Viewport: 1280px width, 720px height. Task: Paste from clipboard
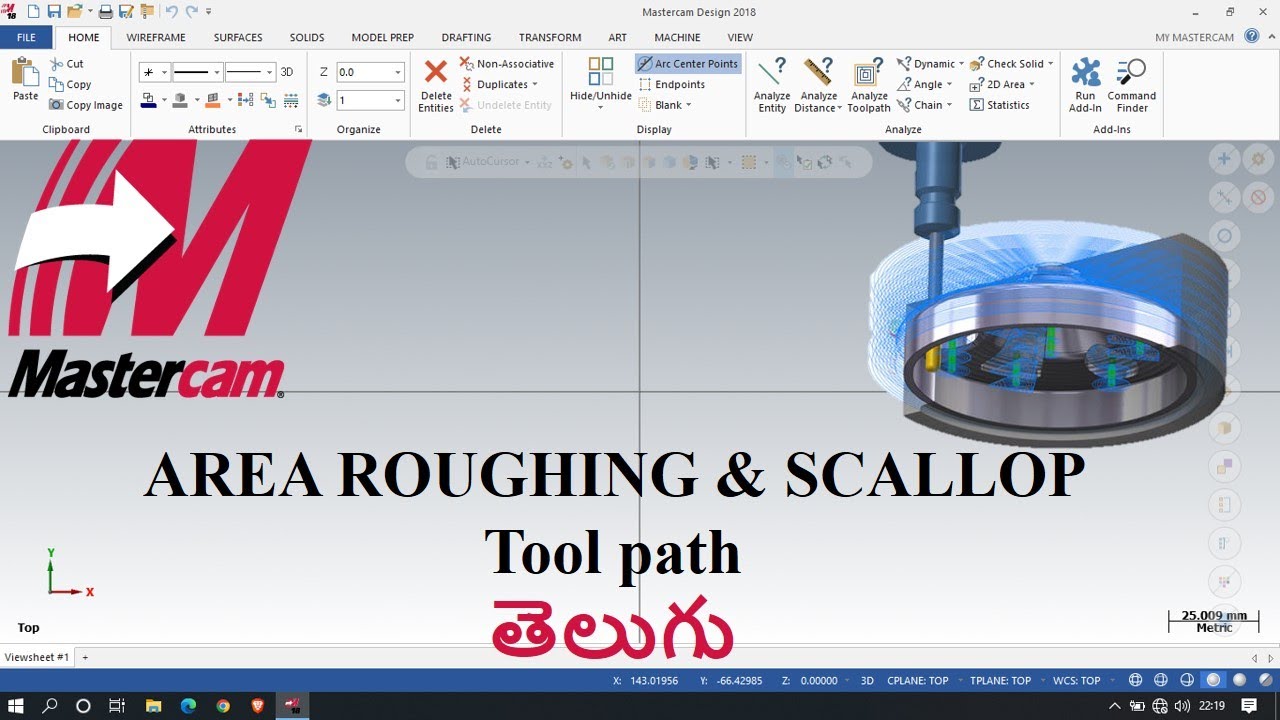tap(25, 80)
